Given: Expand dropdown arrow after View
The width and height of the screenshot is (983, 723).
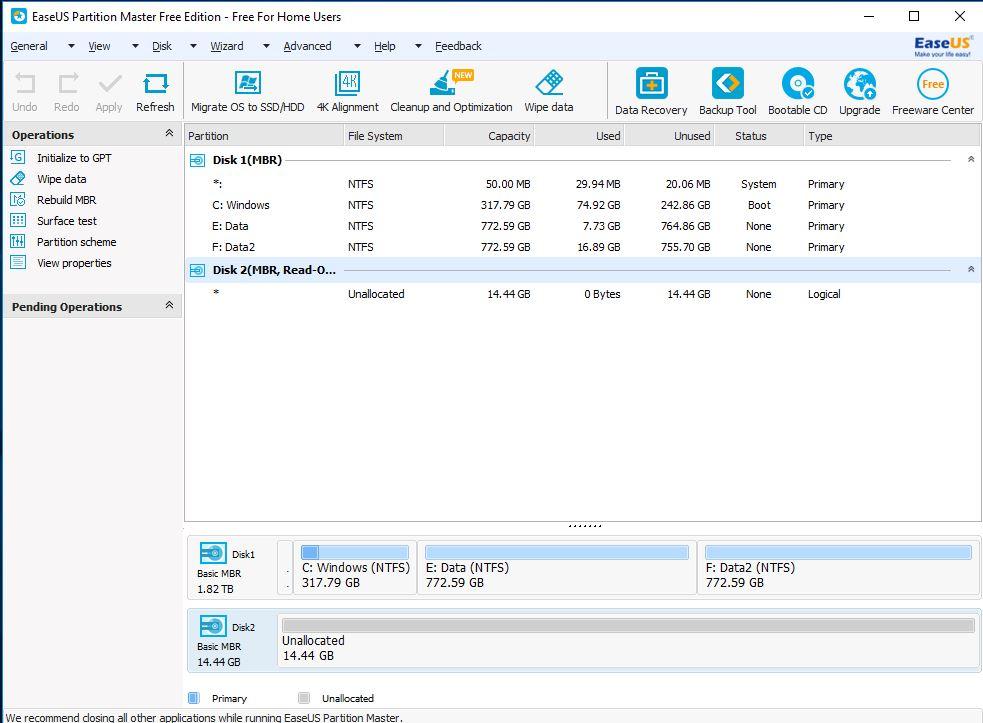Looking at the screenshot, I should (x=135, y=46).
